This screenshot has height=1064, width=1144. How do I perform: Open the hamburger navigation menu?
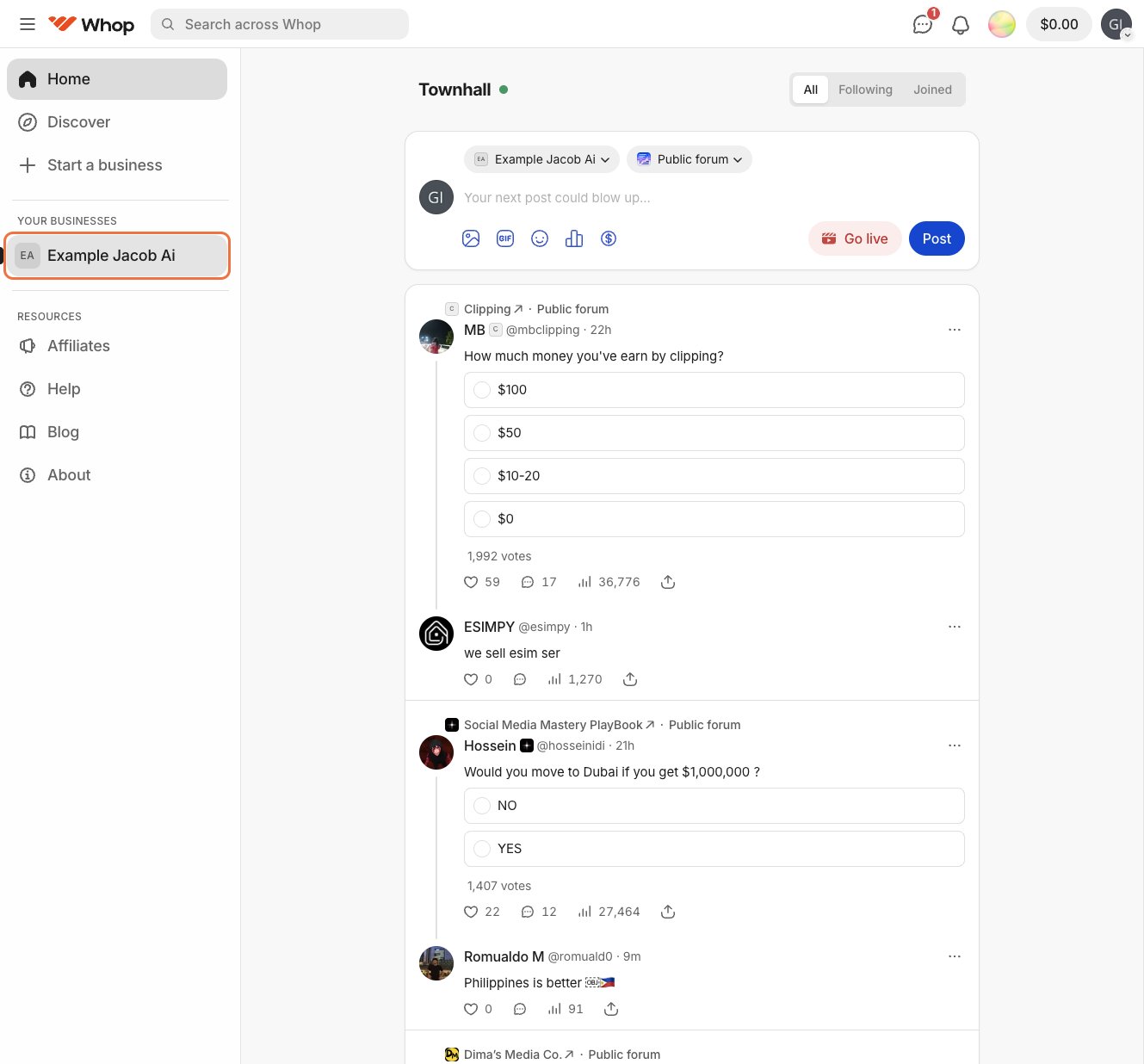pyautogui.click(x=28, y=24)
